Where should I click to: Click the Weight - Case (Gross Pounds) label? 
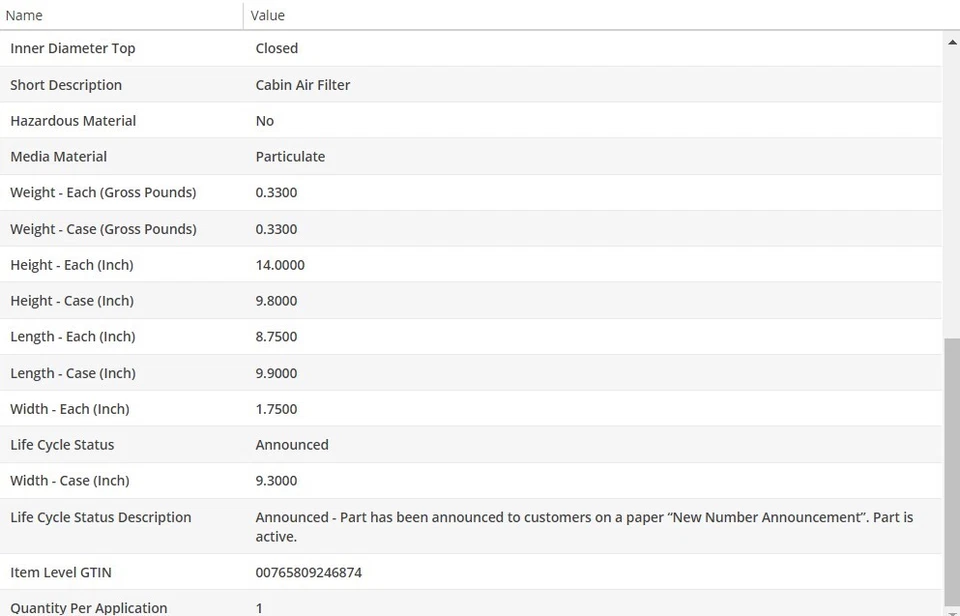103,229
